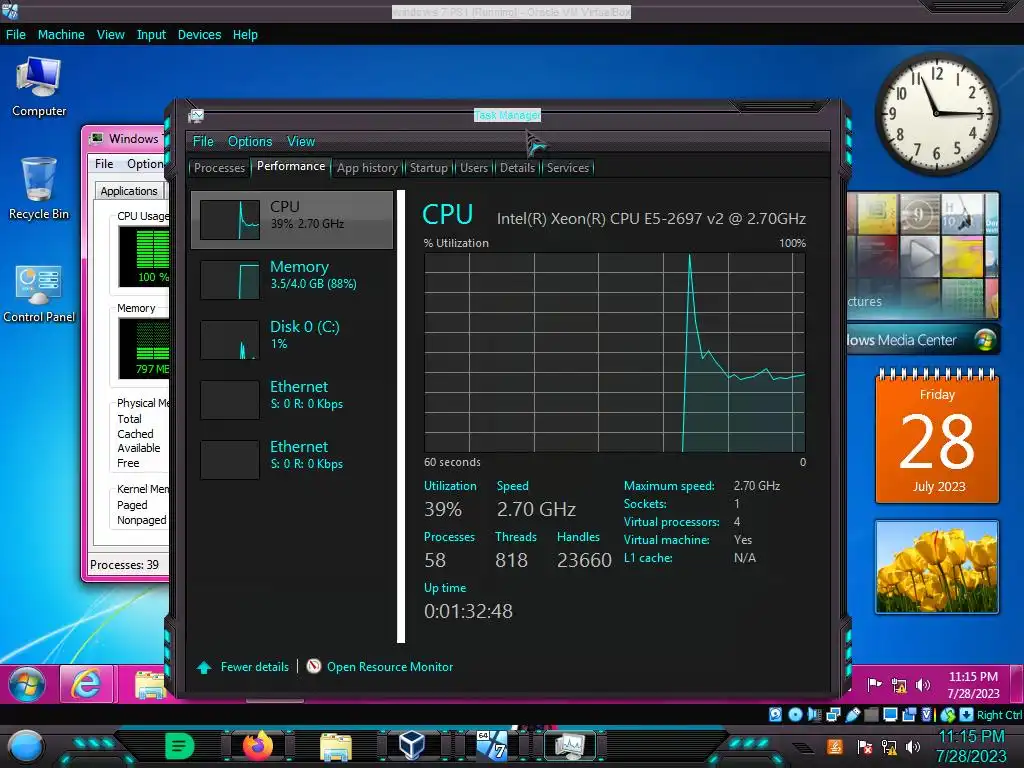Switch to the Startup tab
Image resolution: width=1024 pixels, height=768 pixels.
pyautogui.click(x=428, y=168)
